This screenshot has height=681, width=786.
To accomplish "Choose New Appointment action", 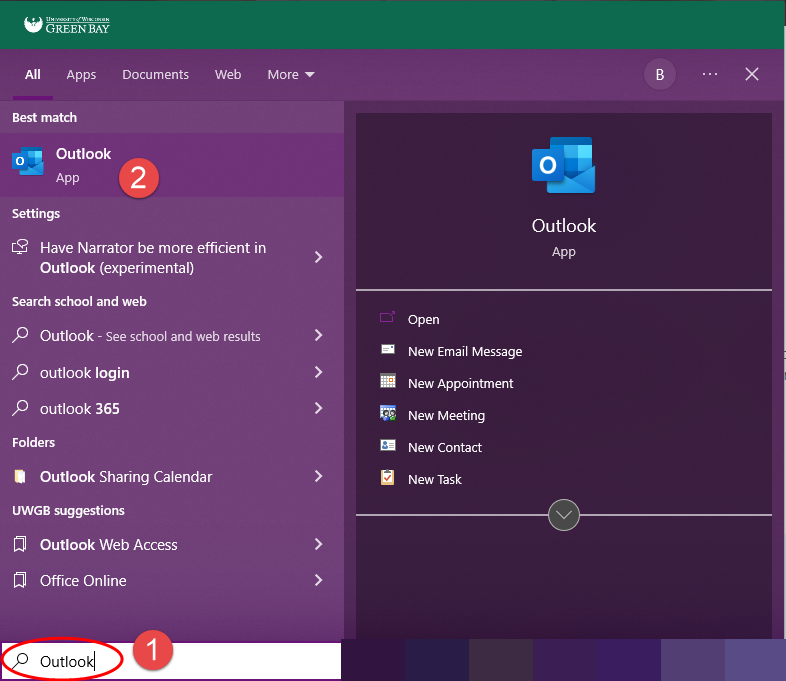I will point(461,383).
